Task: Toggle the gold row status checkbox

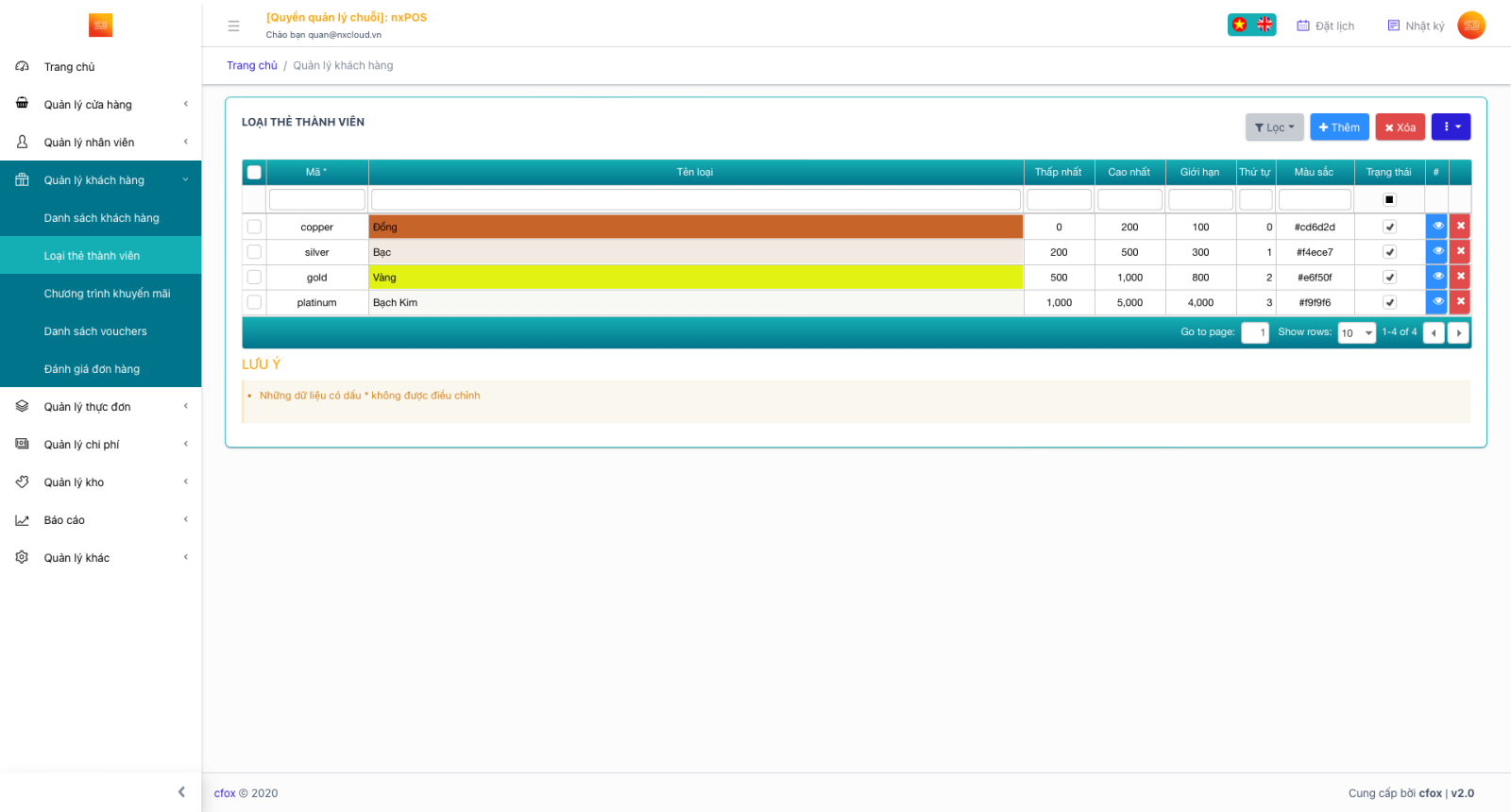Action: click(1389, 278)
